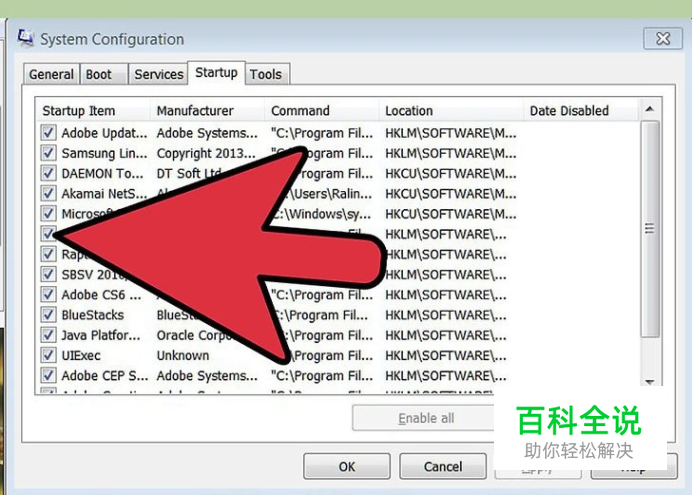Image resolution: width=692 pixels, height=495 pixels.
Task: Sort by Manufacturer column header
Action: [x=207, y=110]
